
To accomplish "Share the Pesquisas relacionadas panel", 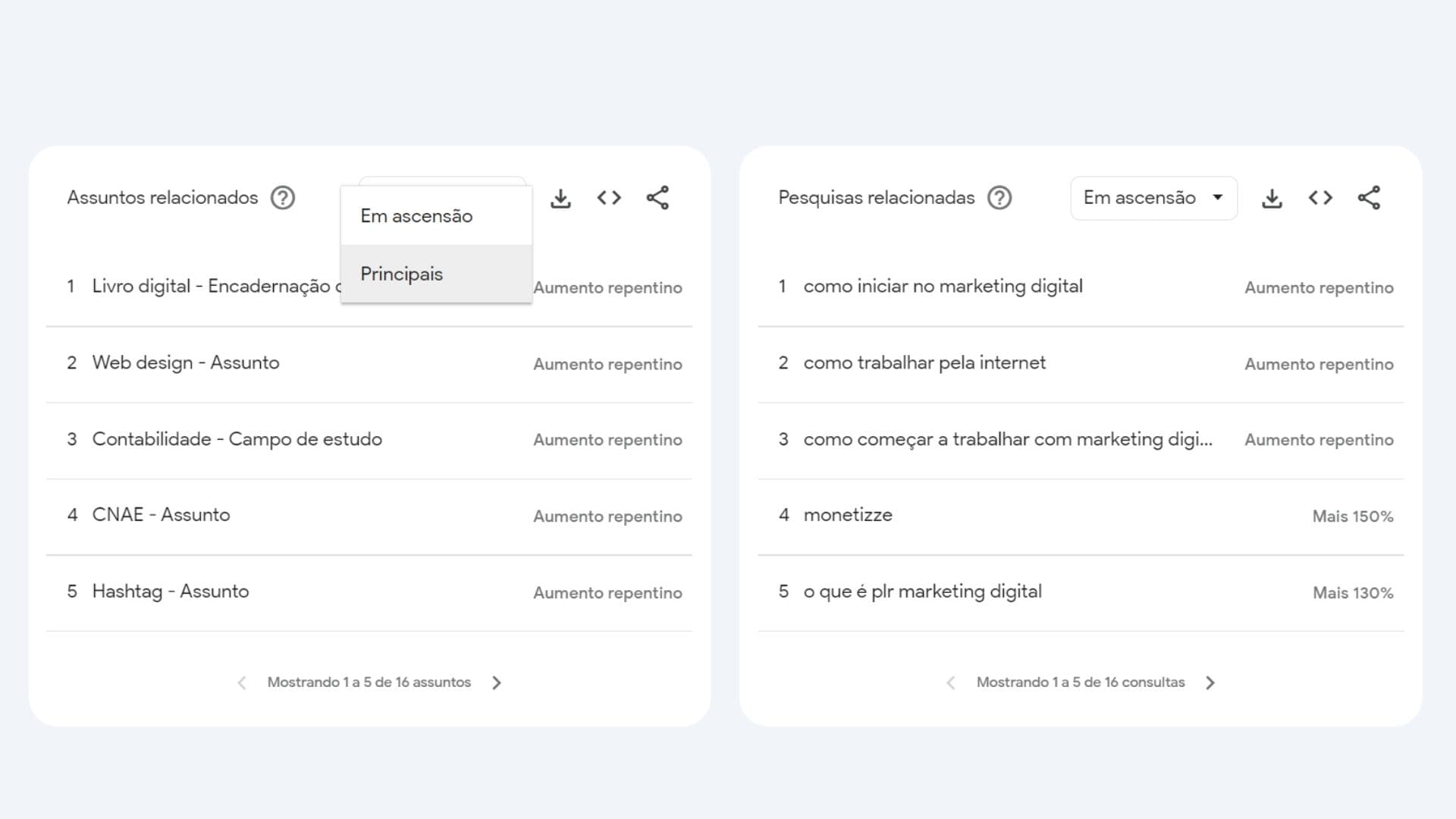I will tap(1370, 198).
